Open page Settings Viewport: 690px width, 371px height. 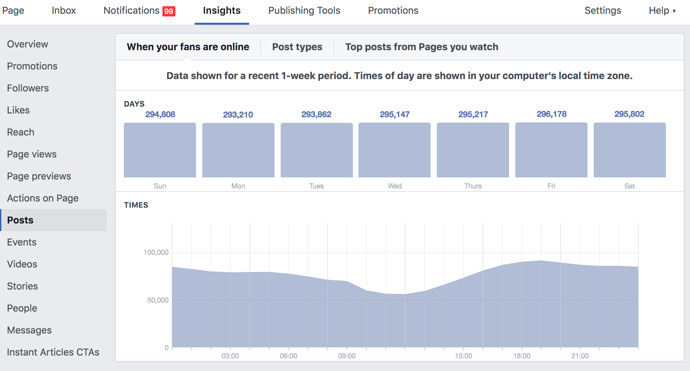coord(602,11)
